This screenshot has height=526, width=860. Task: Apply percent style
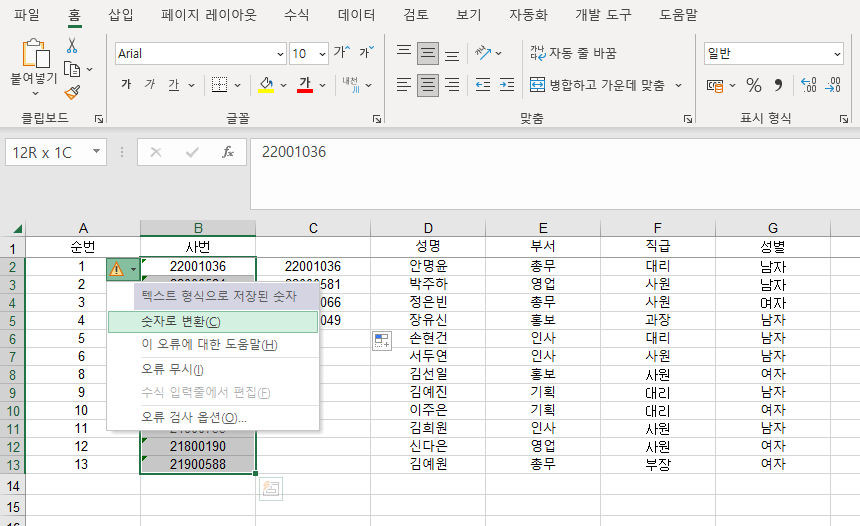coord(754,85)
